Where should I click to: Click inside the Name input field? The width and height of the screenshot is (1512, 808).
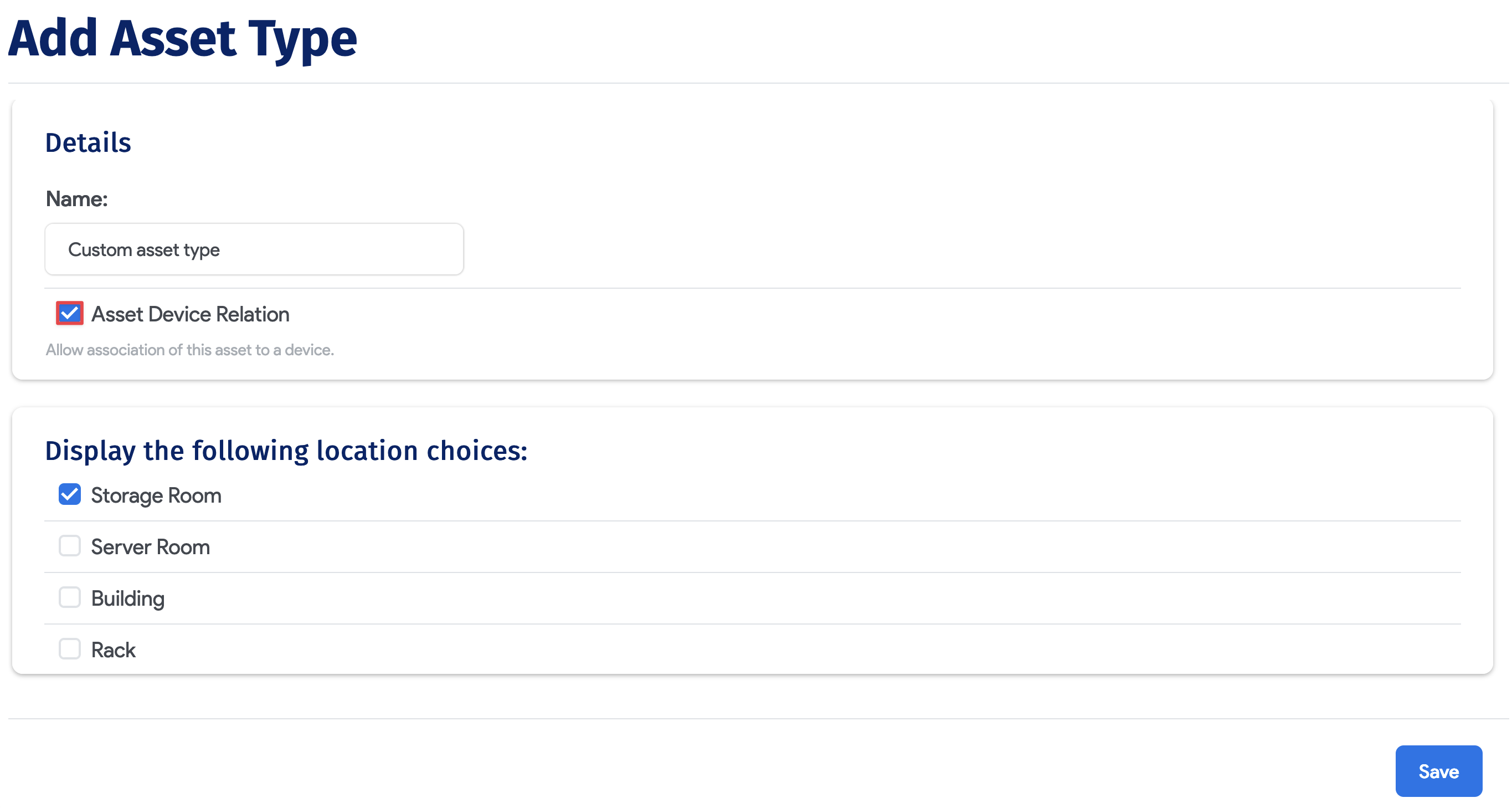(254, 249)
